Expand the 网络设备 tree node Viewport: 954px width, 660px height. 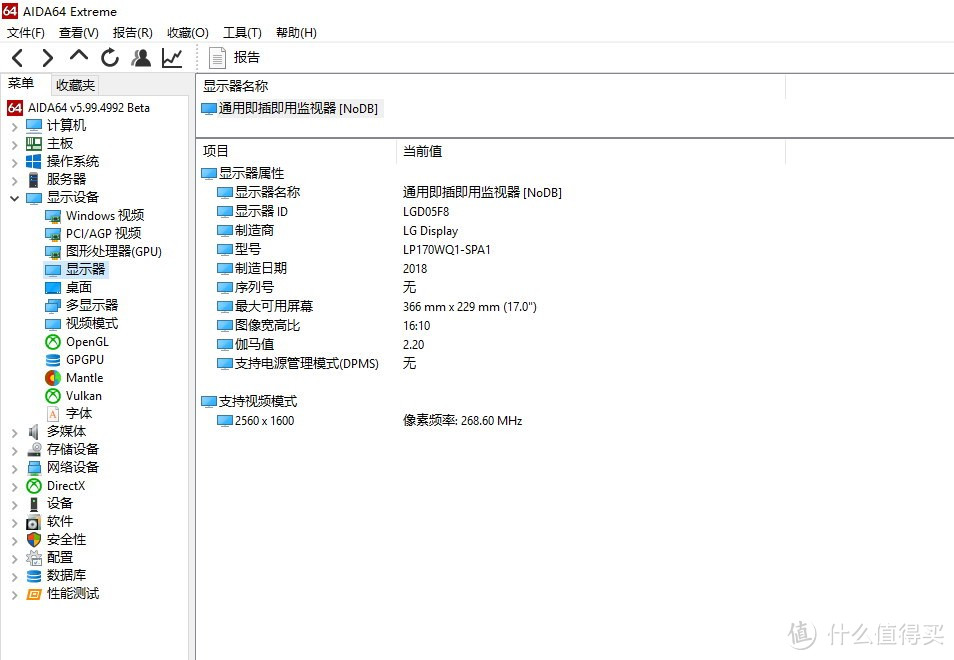(x=15, y=468)
